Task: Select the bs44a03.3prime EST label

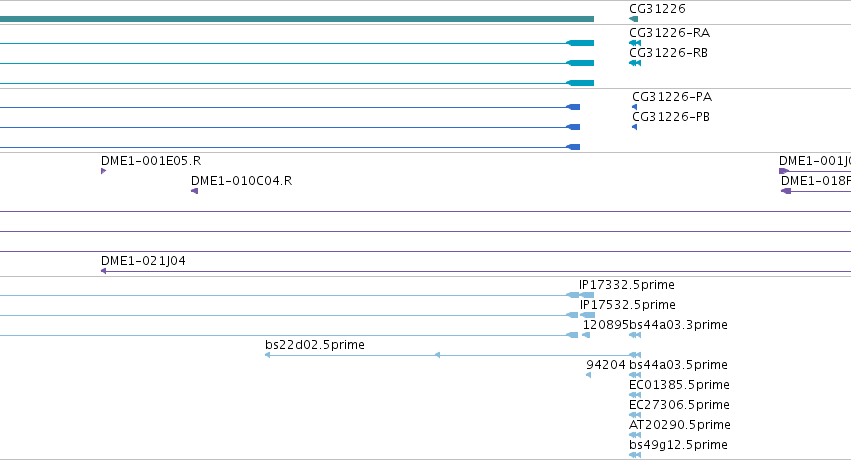Action: [x=678, y=325]
